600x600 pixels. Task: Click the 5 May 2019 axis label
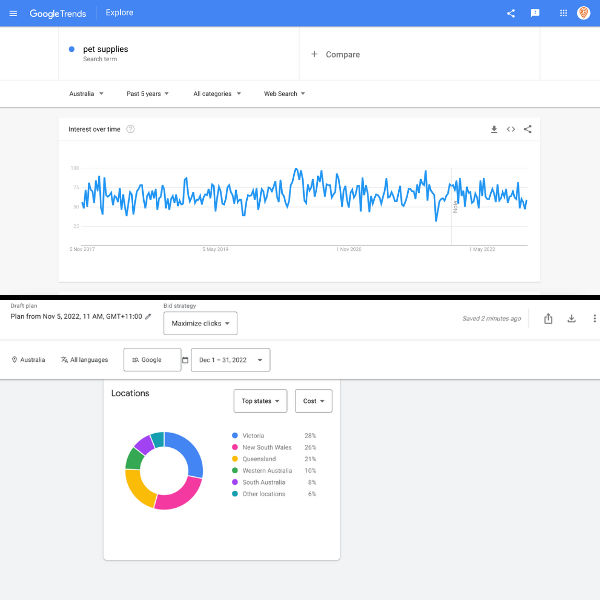click(215, 249)
